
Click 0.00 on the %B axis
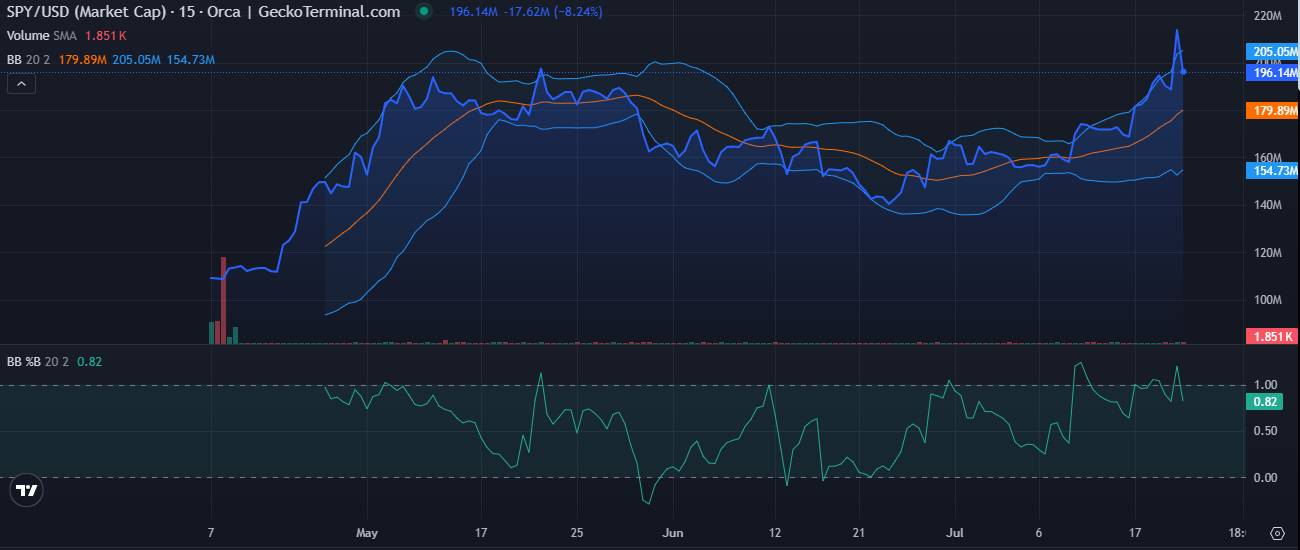pos(1265,477)
